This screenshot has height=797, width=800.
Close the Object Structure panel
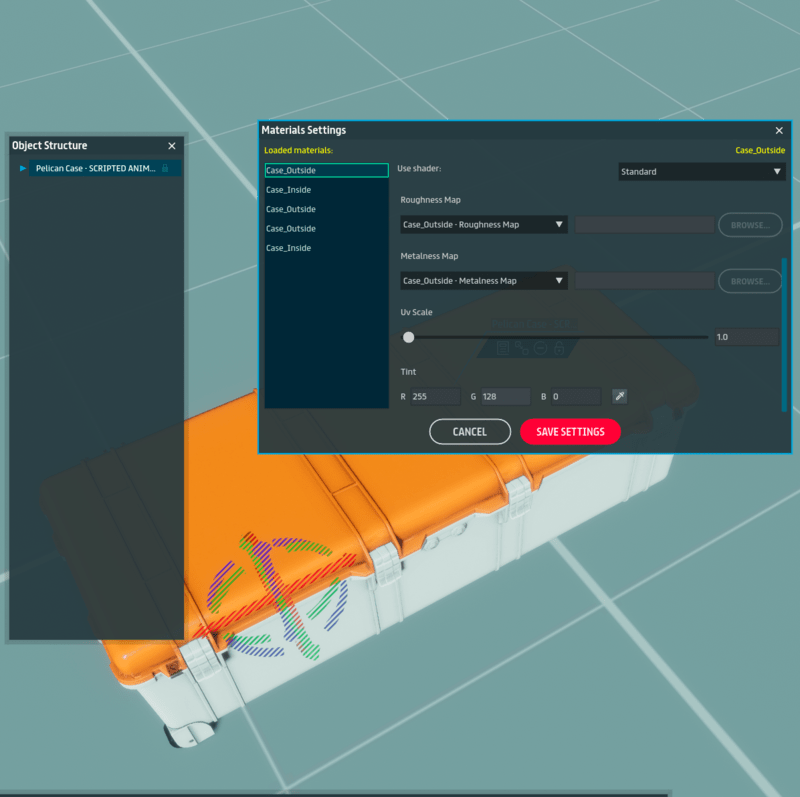coord(172,146)
